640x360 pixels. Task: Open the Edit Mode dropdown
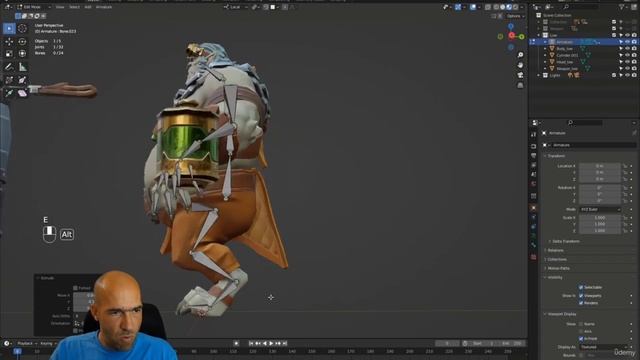pyautogui.click(x=33, y=7)
